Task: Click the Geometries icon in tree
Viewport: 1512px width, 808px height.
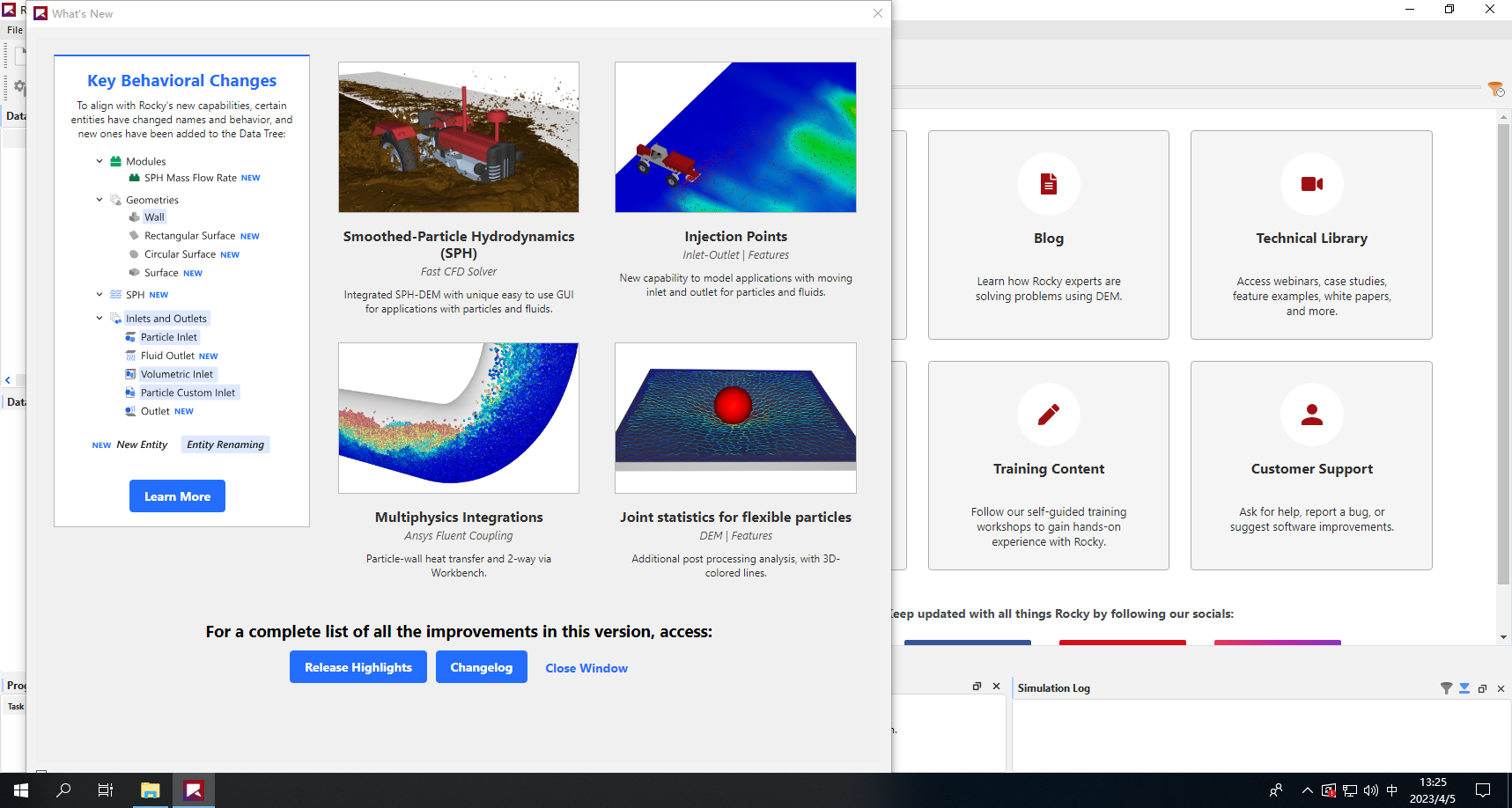Action: coord(115,200)
